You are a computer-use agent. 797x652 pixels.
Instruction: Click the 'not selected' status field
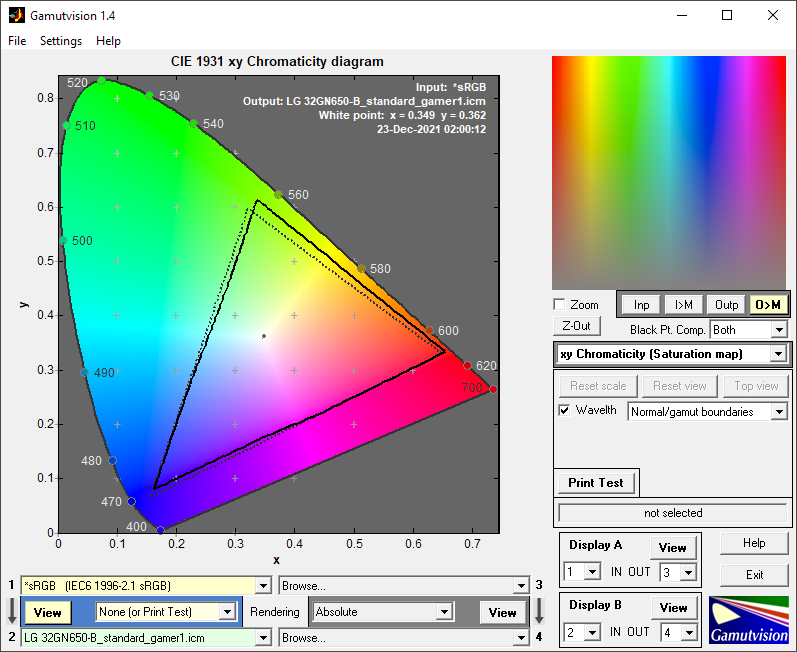click(x=672, y=513)
